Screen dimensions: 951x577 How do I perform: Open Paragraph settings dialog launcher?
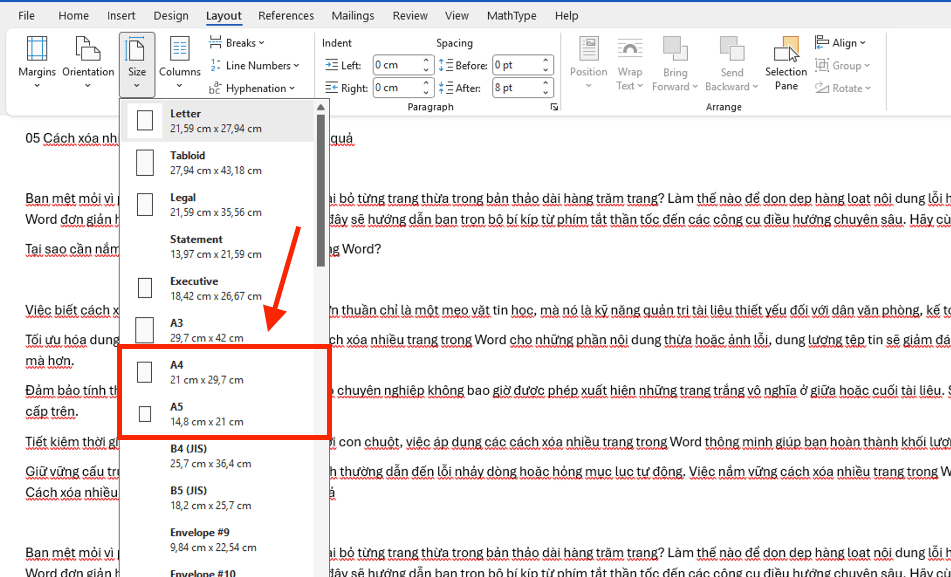click(554, 107)
